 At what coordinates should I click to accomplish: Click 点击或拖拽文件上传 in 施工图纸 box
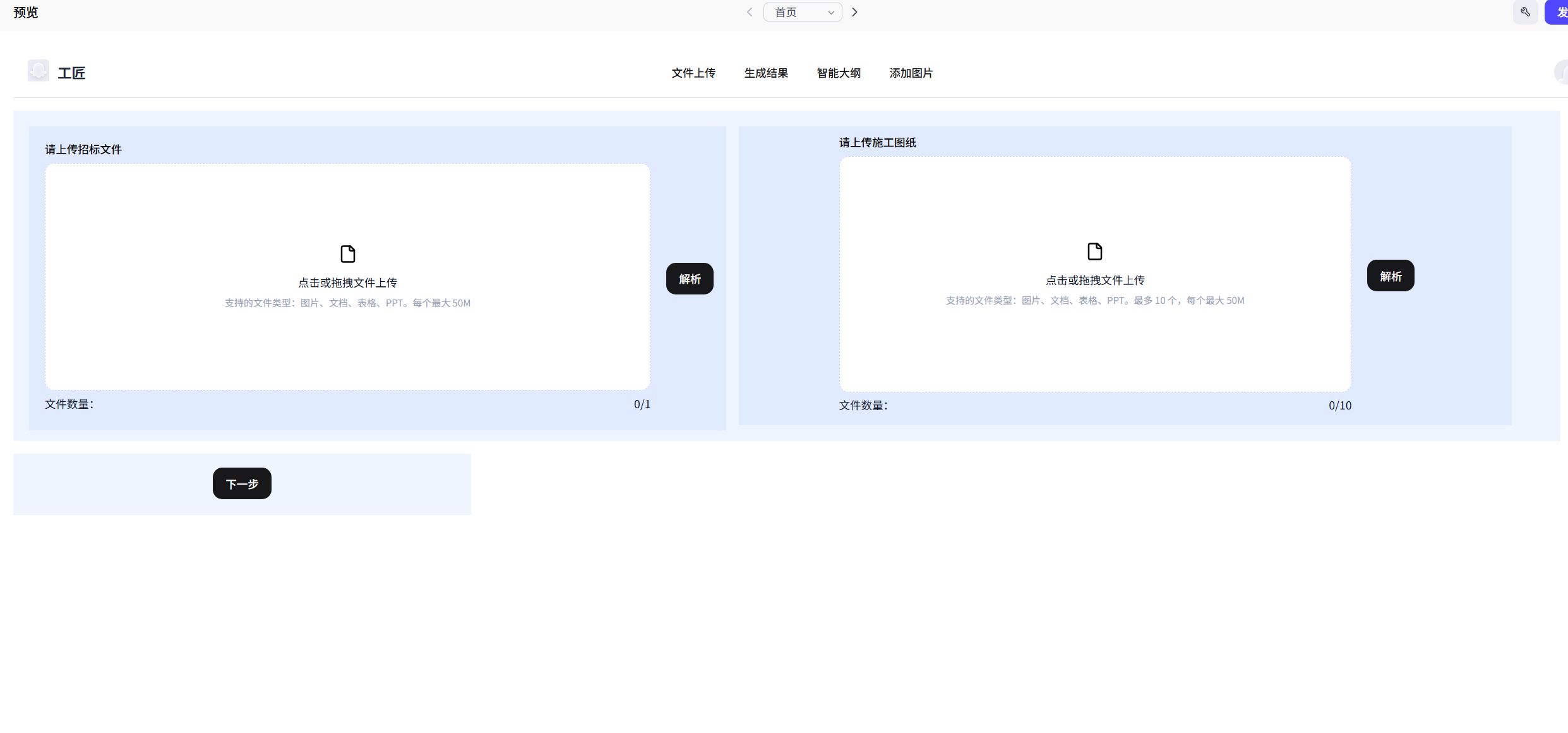(1094, 280)
